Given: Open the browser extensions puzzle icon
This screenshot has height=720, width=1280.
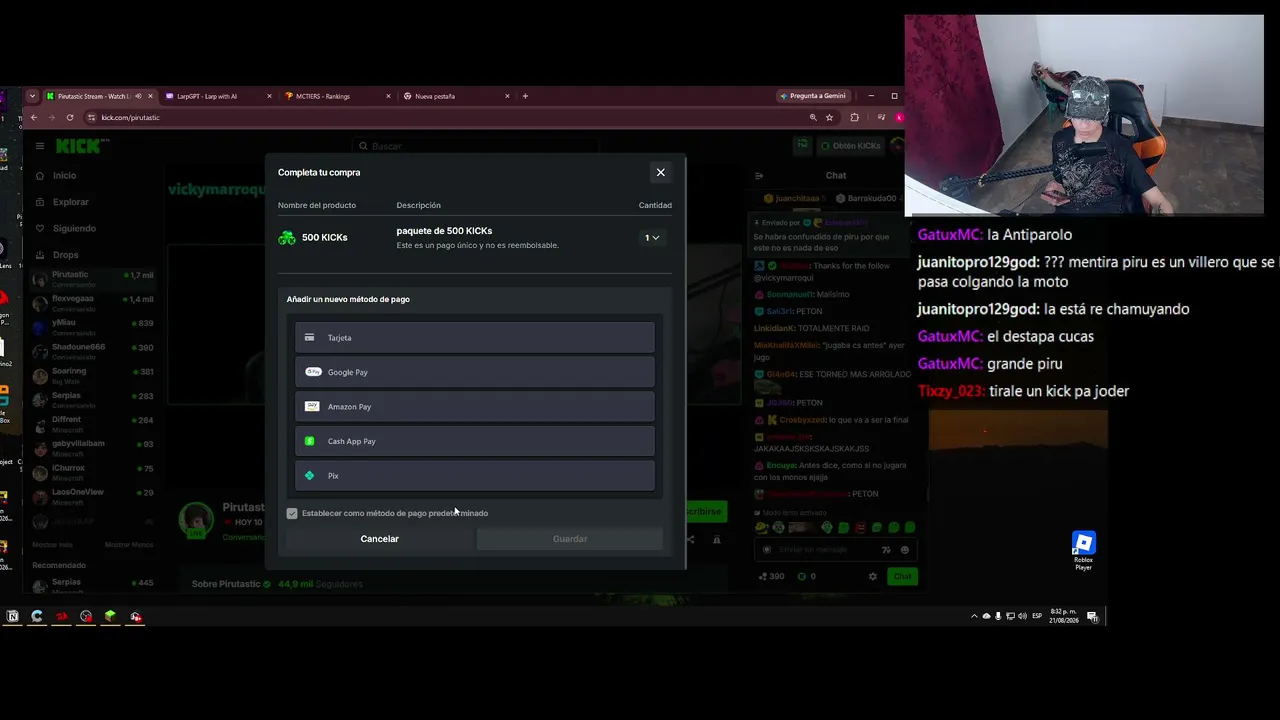Looking at the screenshot, I should coord(854,118).
